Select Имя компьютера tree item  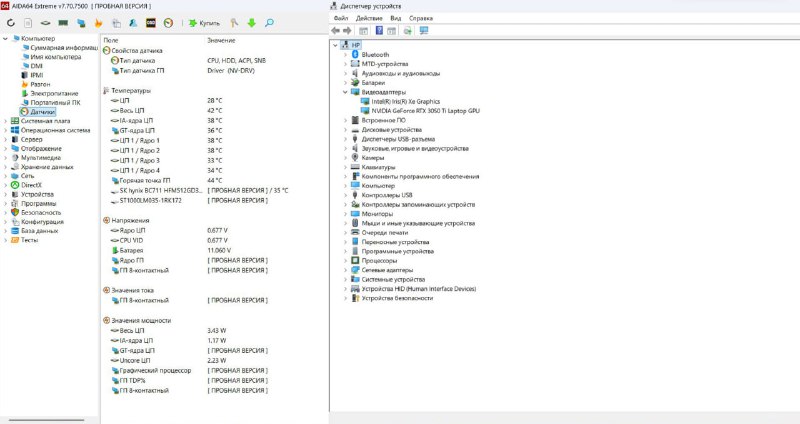[x=56, y=57]
